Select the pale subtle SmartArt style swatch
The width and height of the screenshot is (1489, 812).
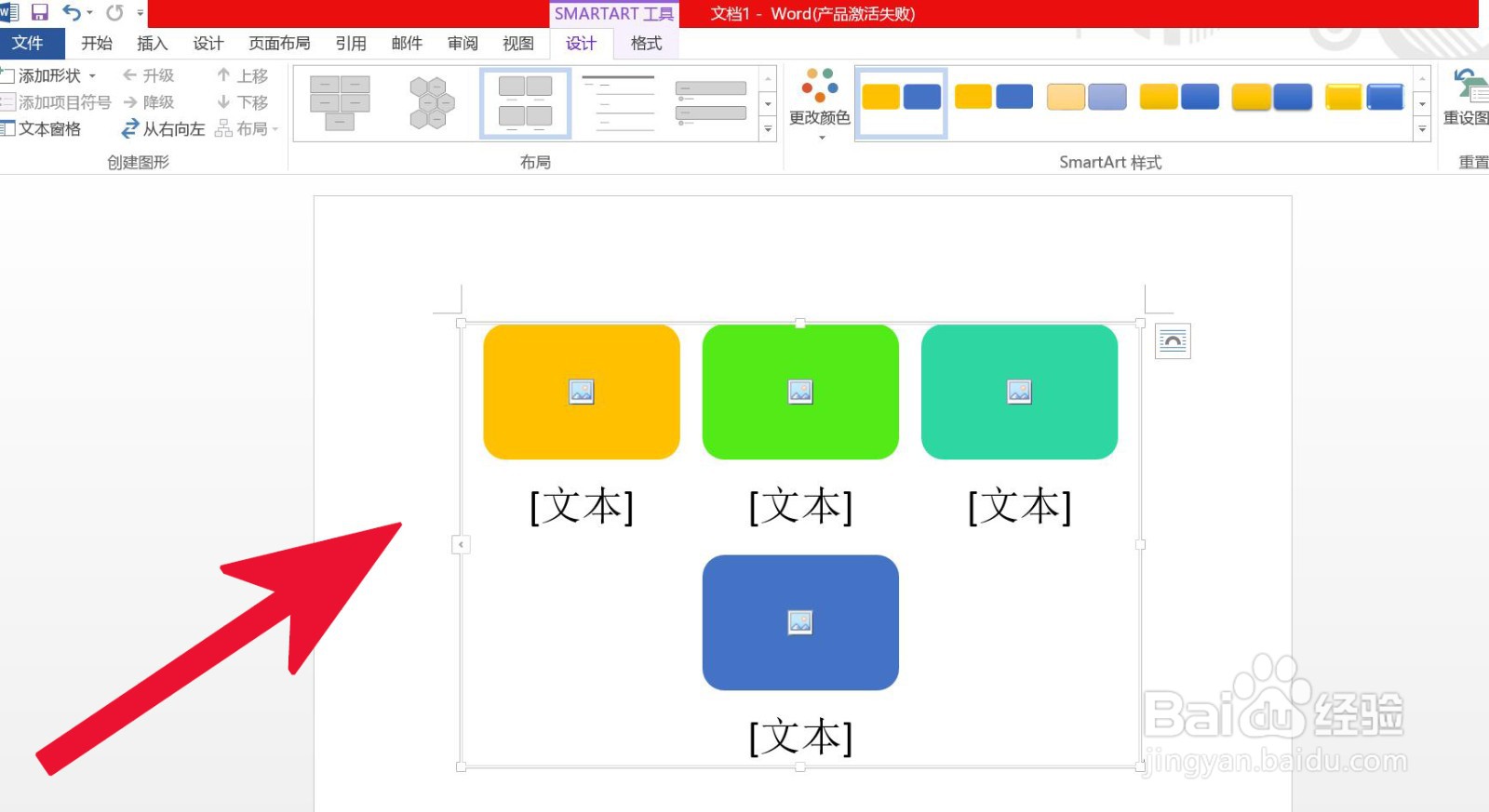point(1086,97)
